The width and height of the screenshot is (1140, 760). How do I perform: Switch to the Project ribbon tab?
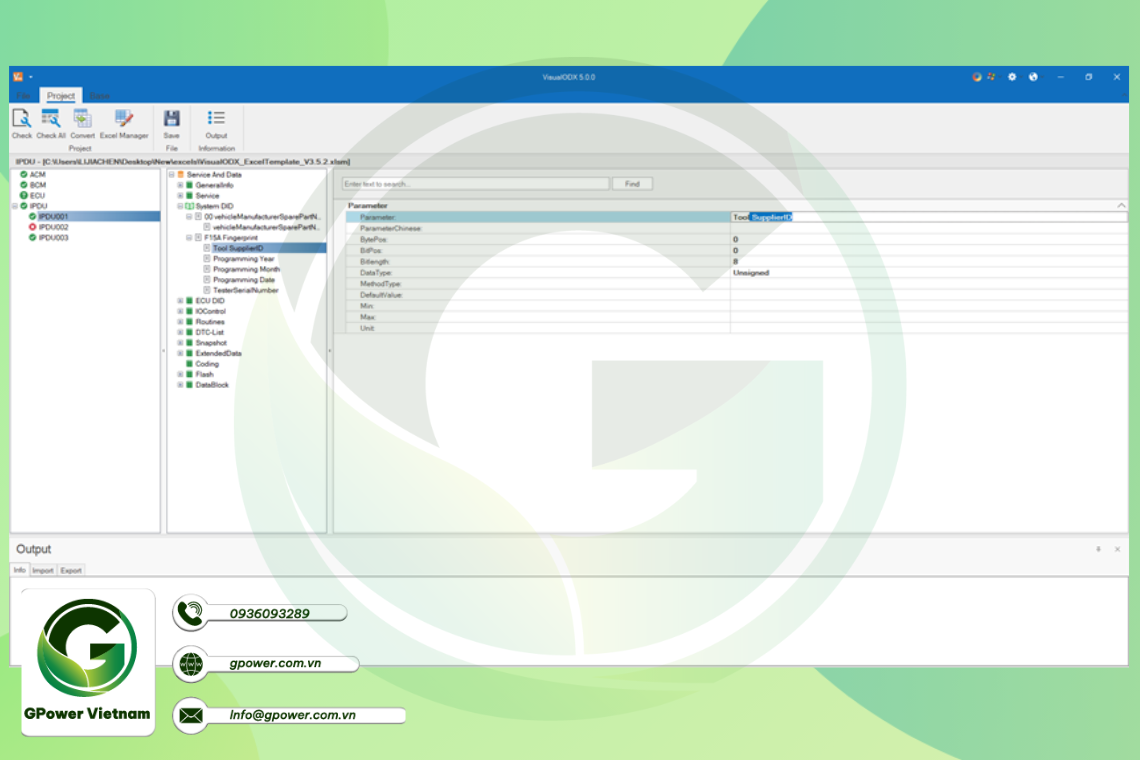tap(61, 96)
